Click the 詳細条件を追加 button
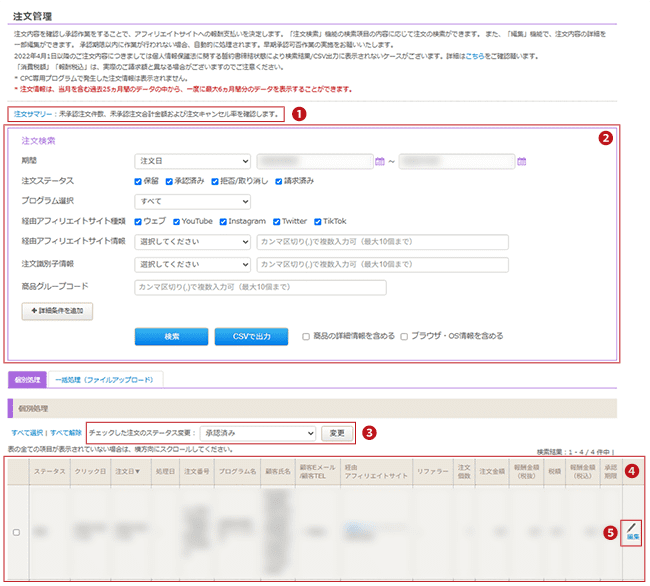The height and width of the screenshot is (586, 650). click(62, 311)
